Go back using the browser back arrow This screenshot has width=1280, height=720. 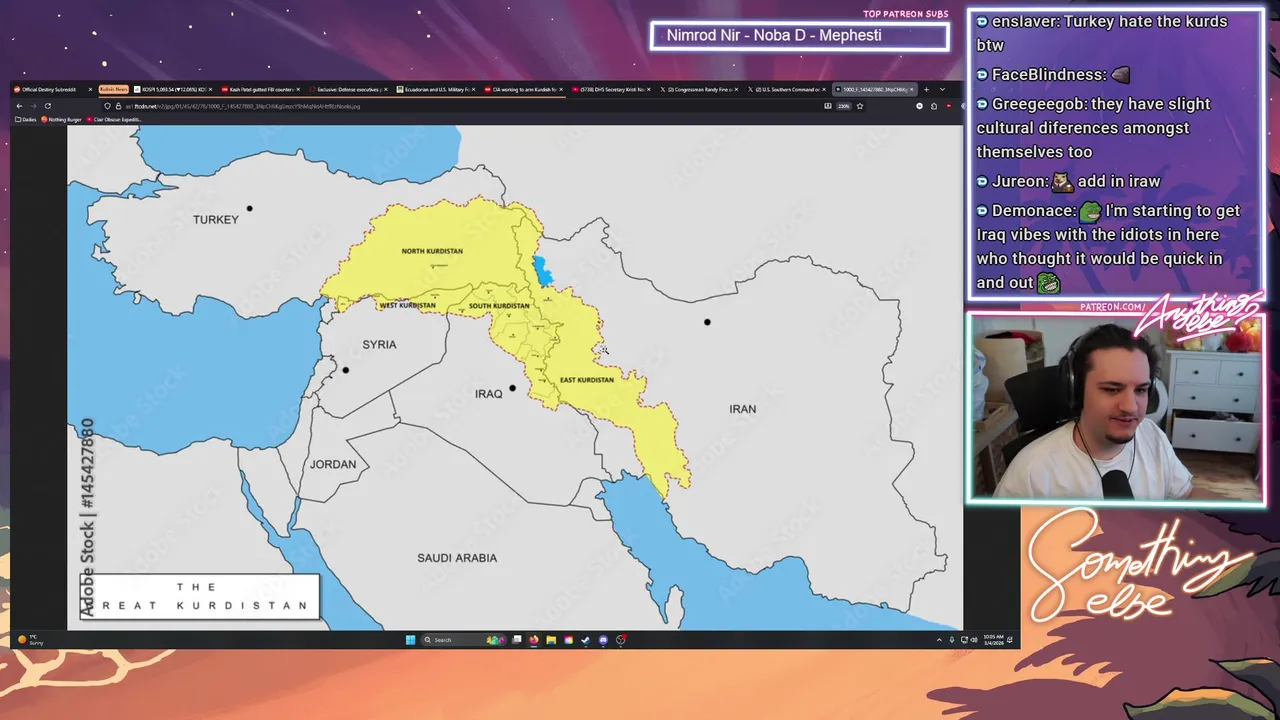[x=19, y=106]
